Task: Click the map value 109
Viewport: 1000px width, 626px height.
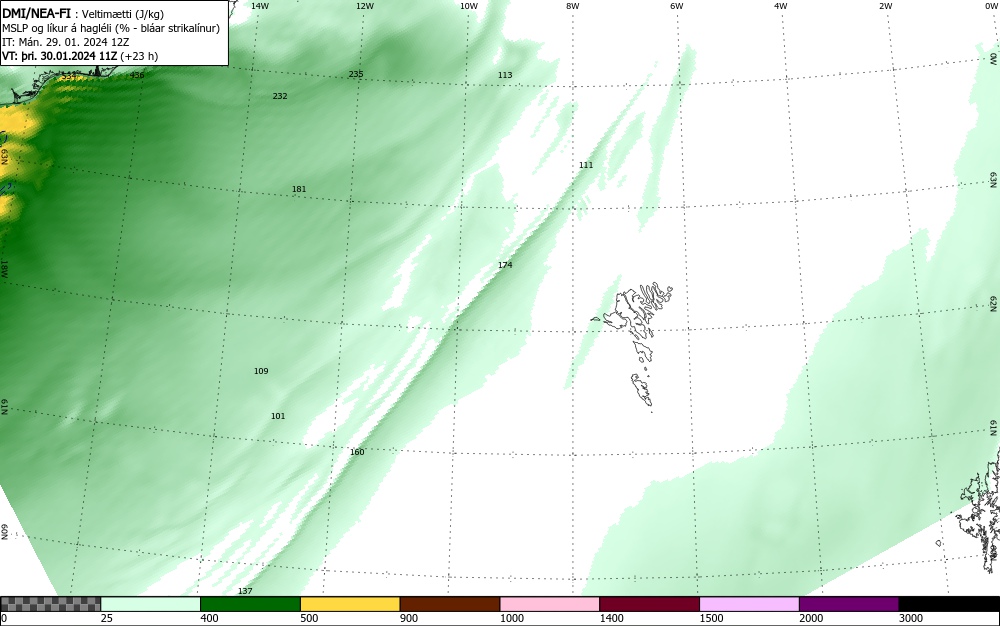Action: [261, 370]
